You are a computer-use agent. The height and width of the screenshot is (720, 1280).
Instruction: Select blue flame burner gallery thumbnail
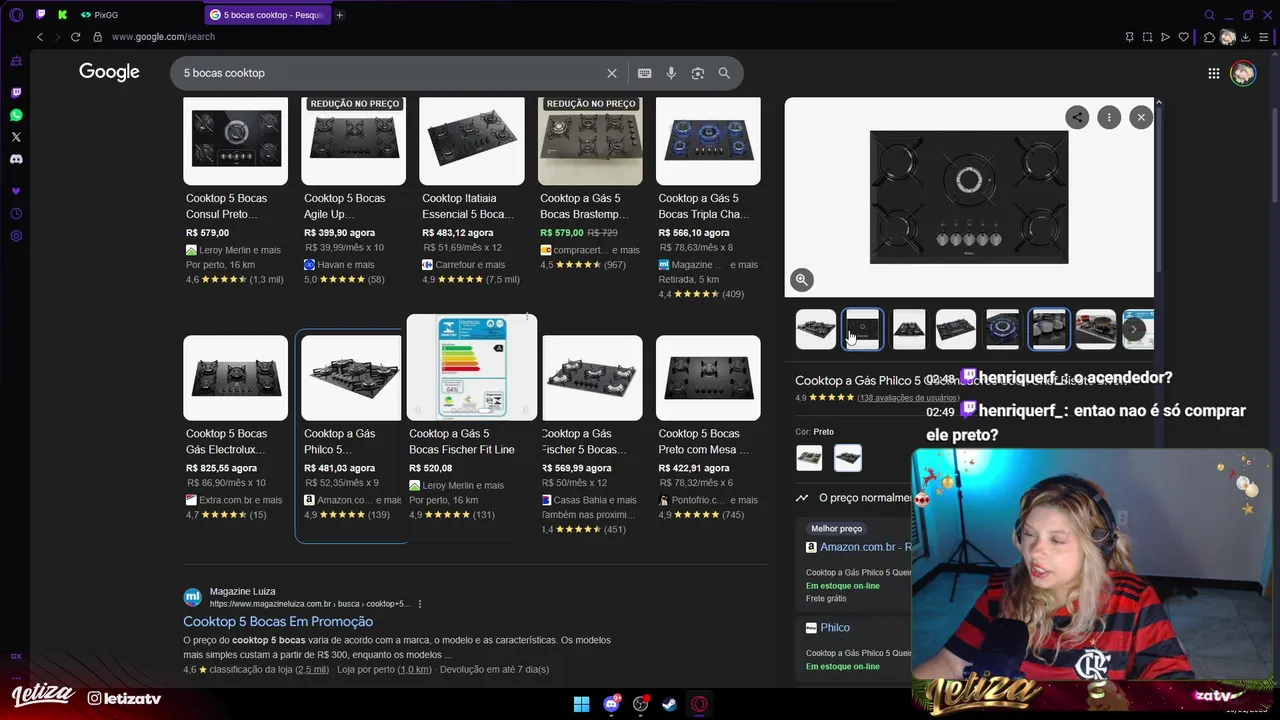[1002, 329]
